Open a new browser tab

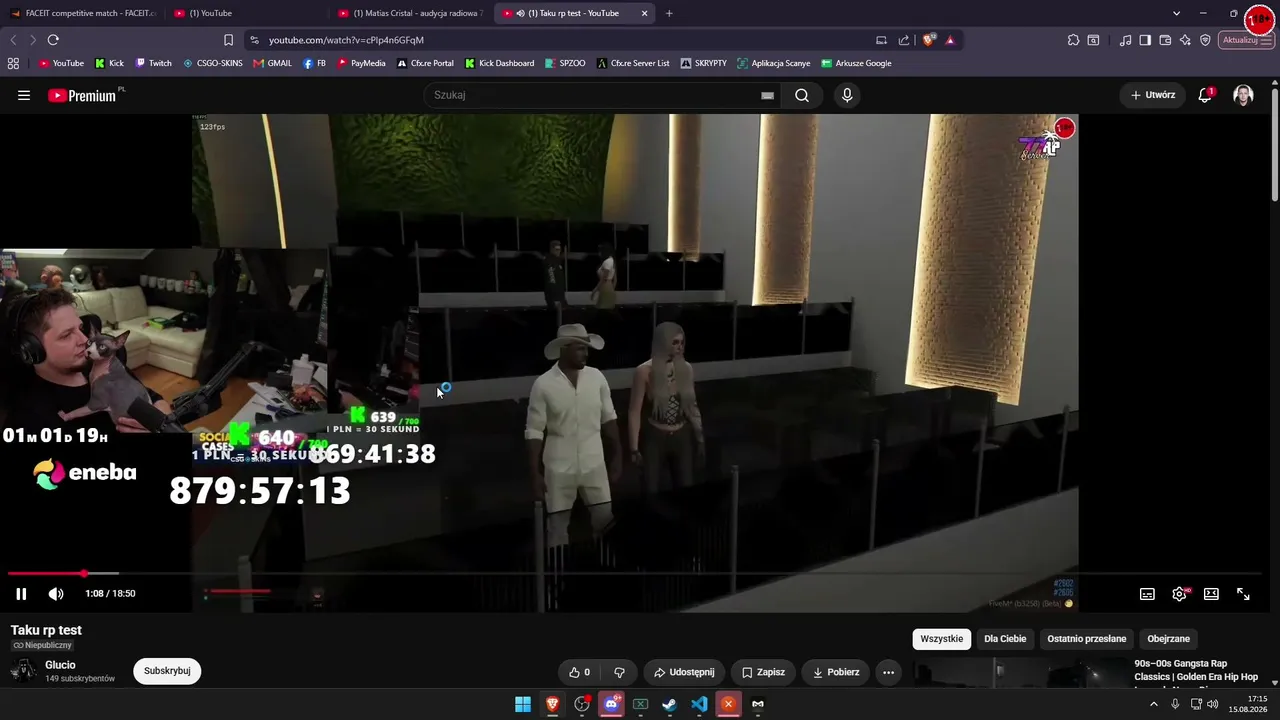coord(669,13)
